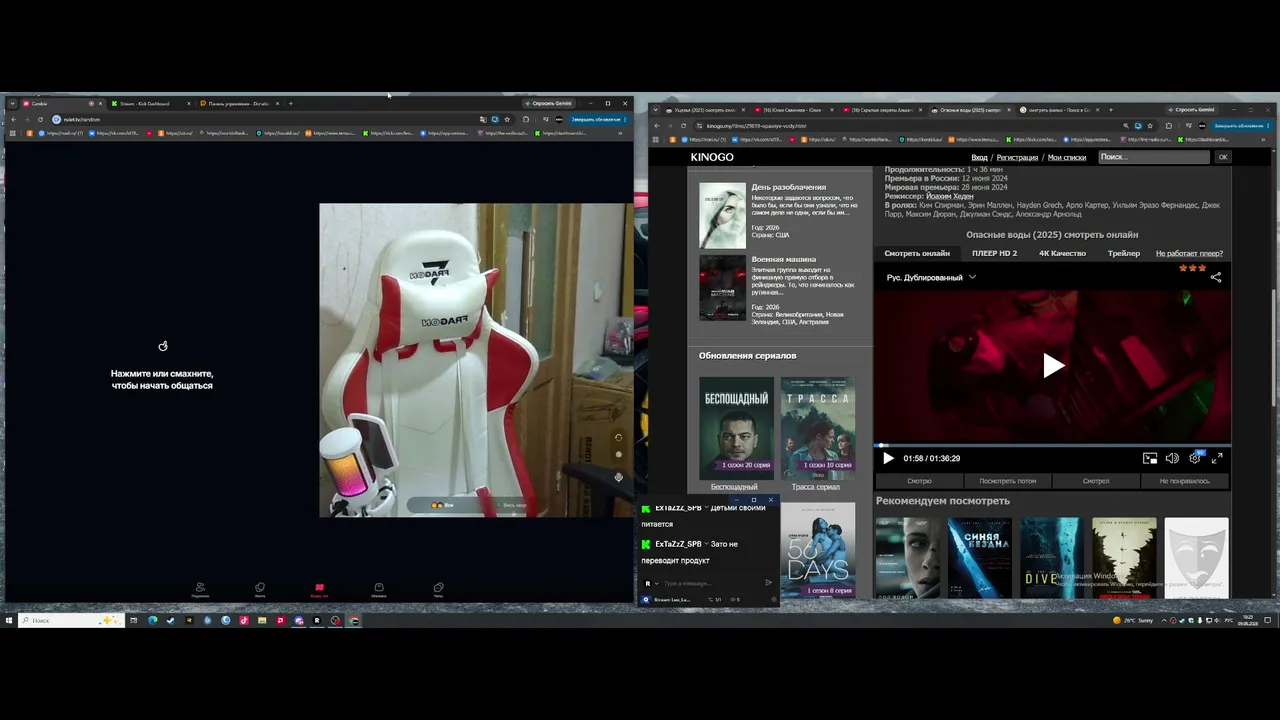Open the Военная машина poster thumbnail

[722, 287]
